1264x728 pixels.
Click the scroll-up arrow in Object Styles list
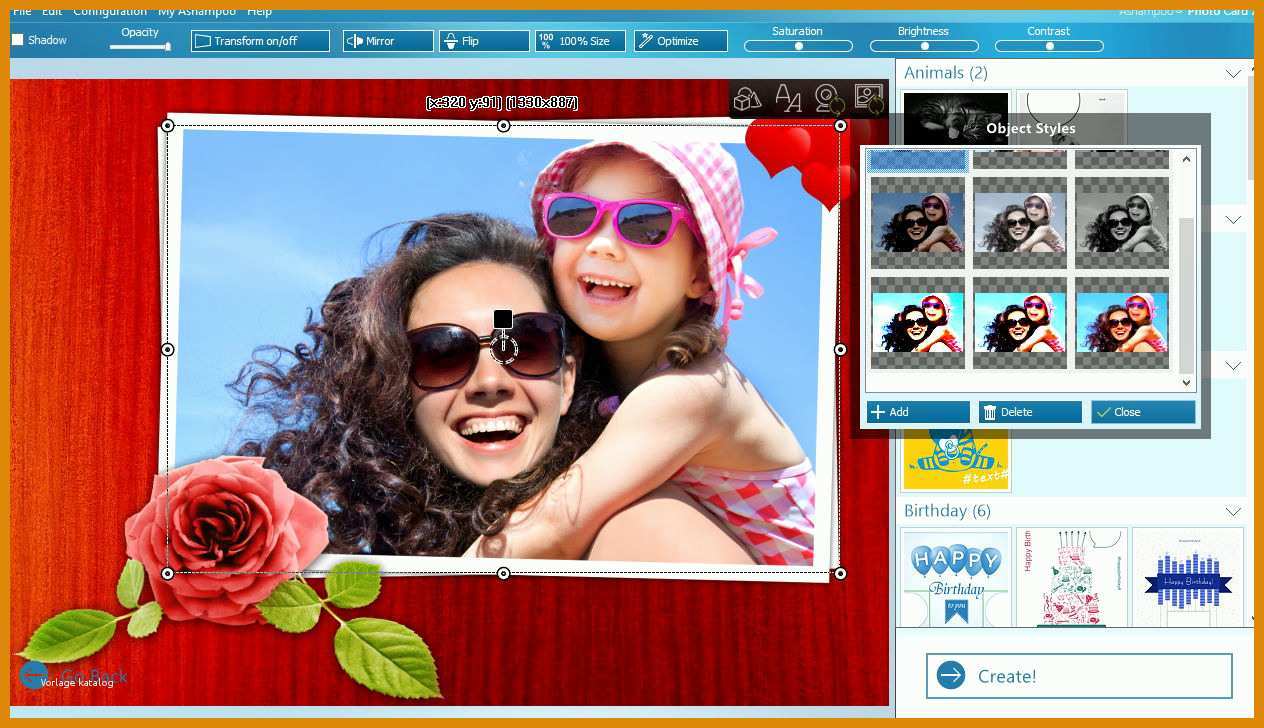1187,159
